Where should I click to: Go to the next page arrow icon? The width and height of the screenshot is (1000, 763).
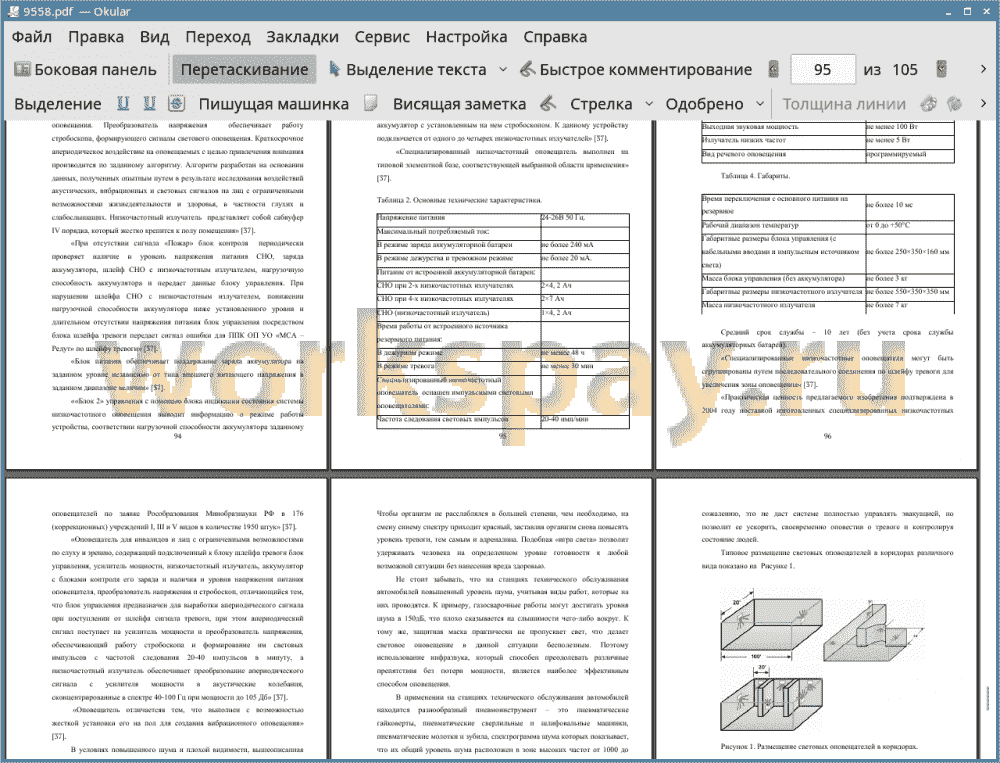click(x=941, y=69)
